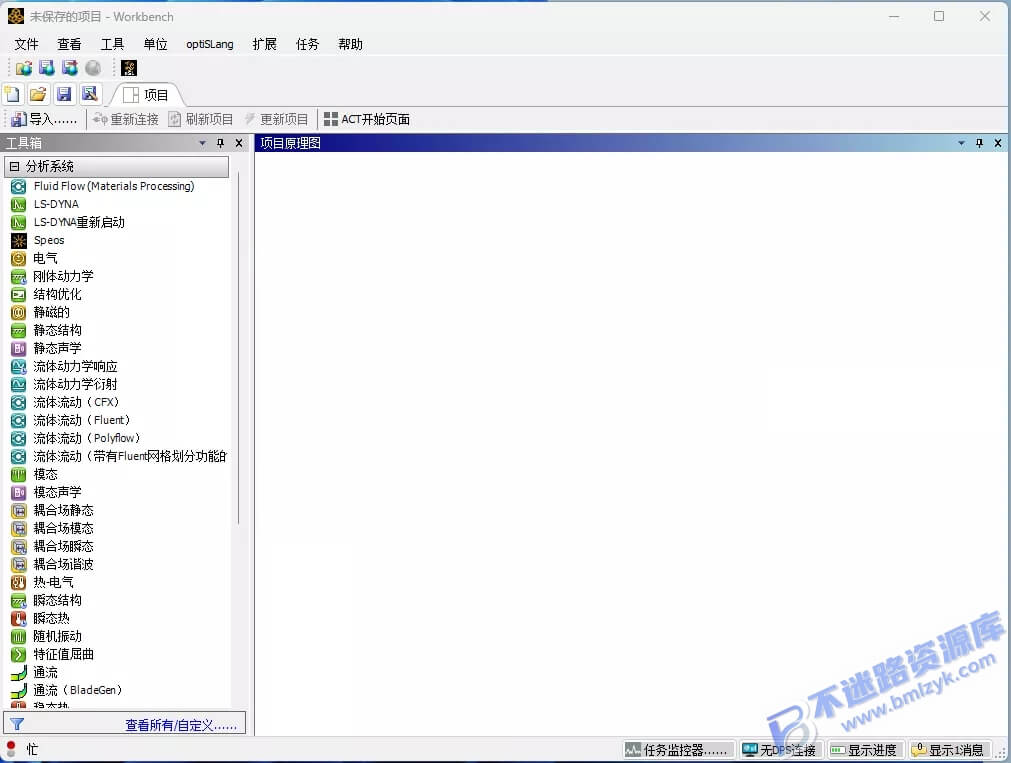The image size is (1011, 763).
Task: Select the 静态声学 system icon
Action: [x=19, y=348]
